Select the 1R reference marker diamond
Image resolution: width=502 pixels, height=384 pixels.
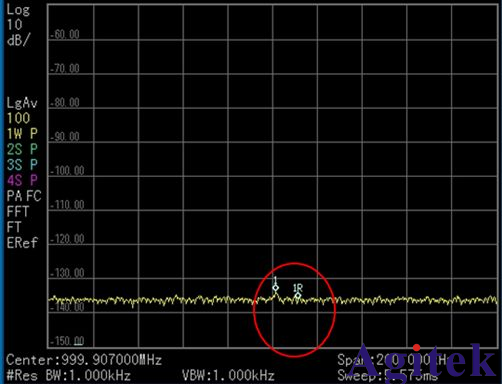298,295
